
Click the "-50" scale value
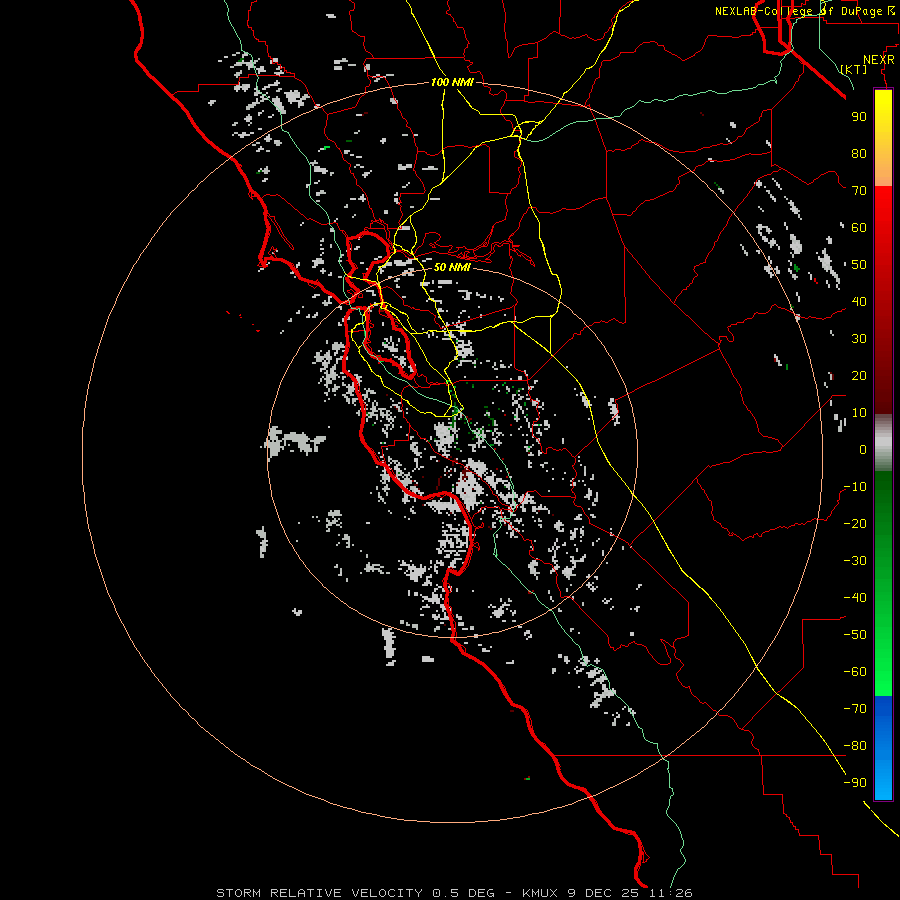855,635
